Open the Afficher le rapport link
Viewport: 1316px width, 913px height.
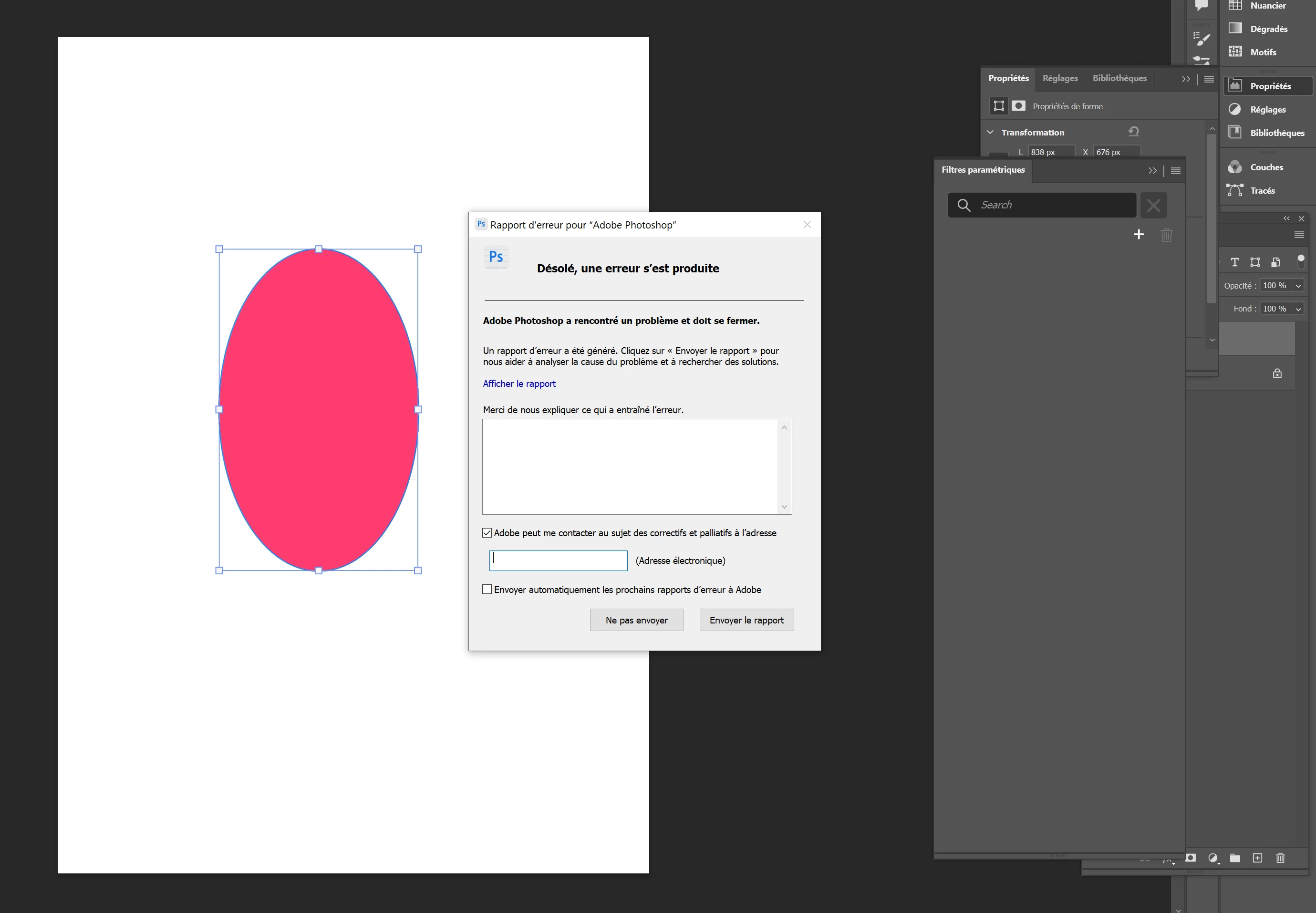click(x=519, y=383)
